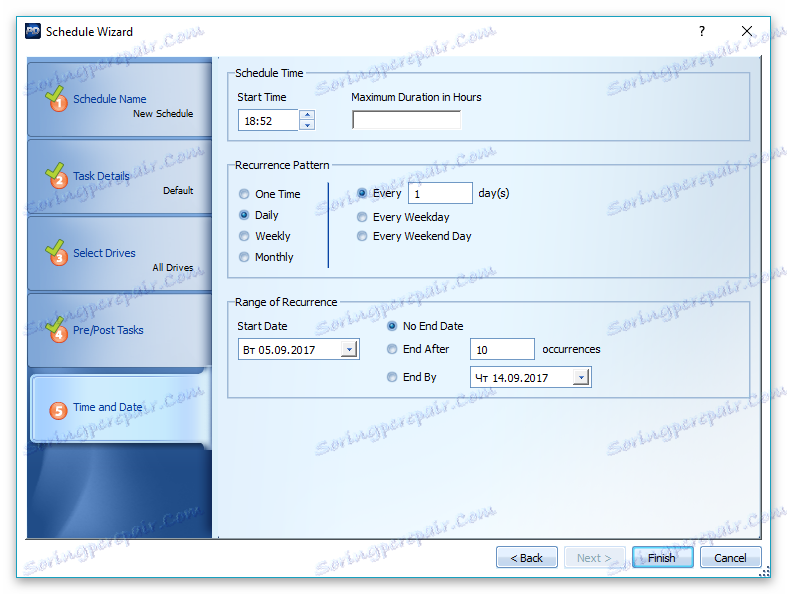Open the Pre/Post Tasks step
The height and width of the screenshot is (594, 787).
[119, 330]
